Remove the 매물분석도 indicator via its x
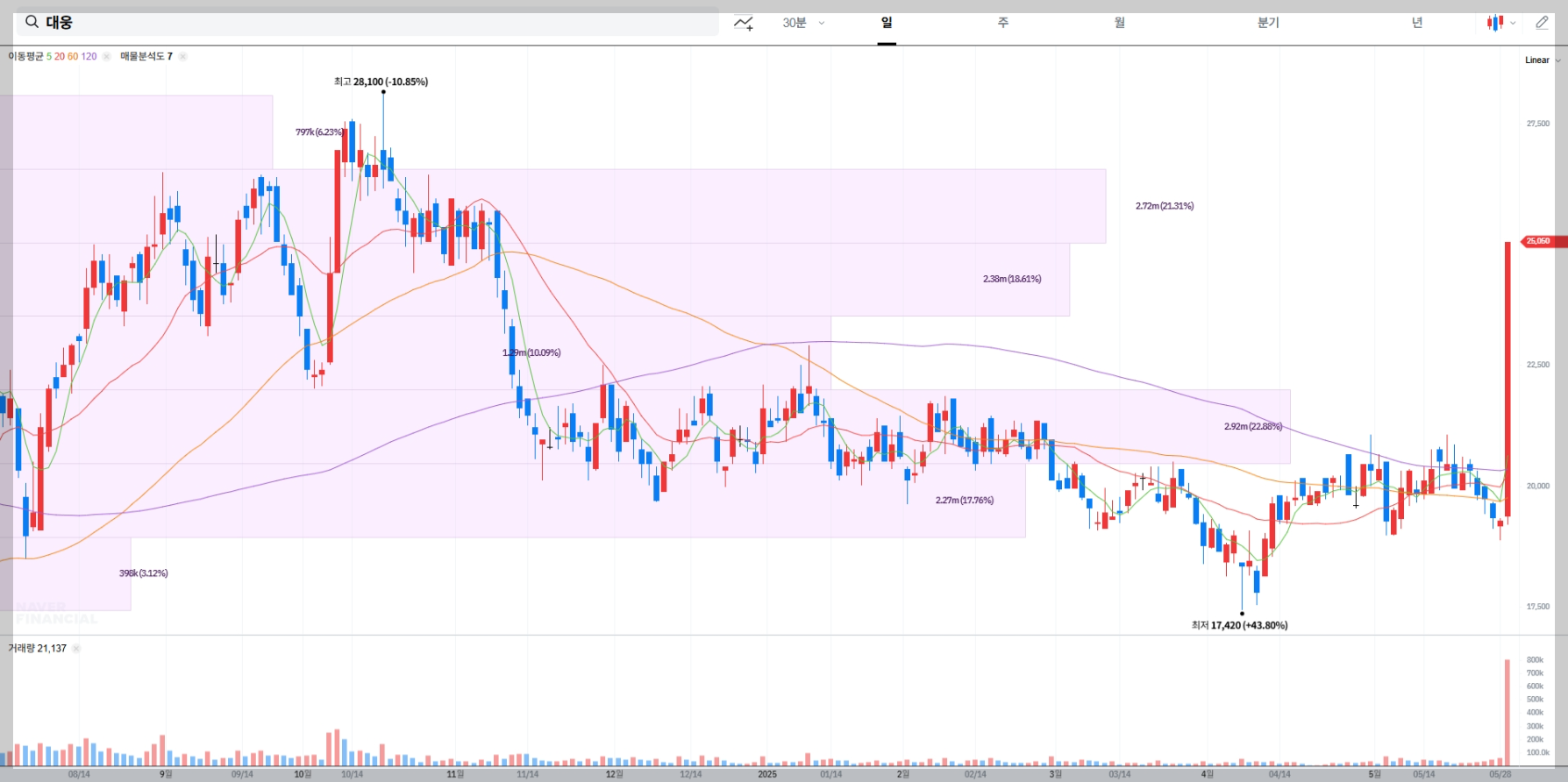 tap(182, 56)
